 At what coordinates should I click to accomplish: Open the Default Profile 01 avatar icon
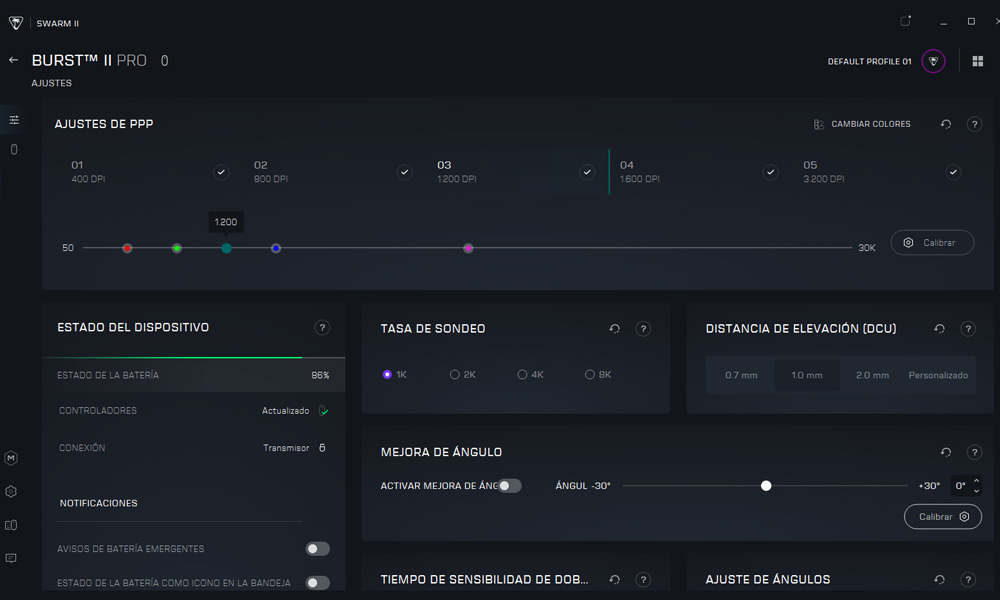[x=933, y=61]
